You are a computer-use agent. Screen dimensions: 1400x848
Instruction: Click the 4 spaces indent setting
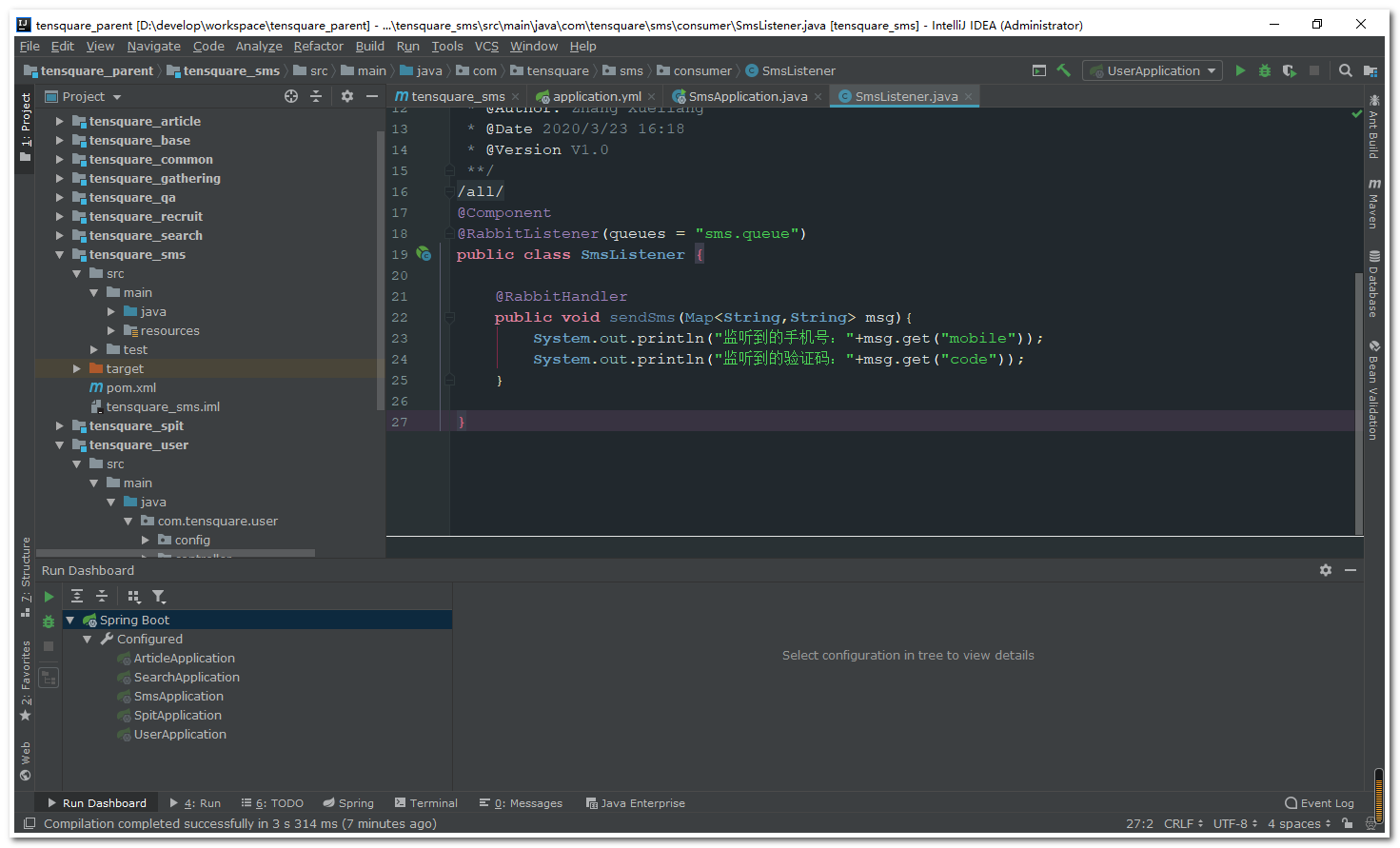point(1299,824)
